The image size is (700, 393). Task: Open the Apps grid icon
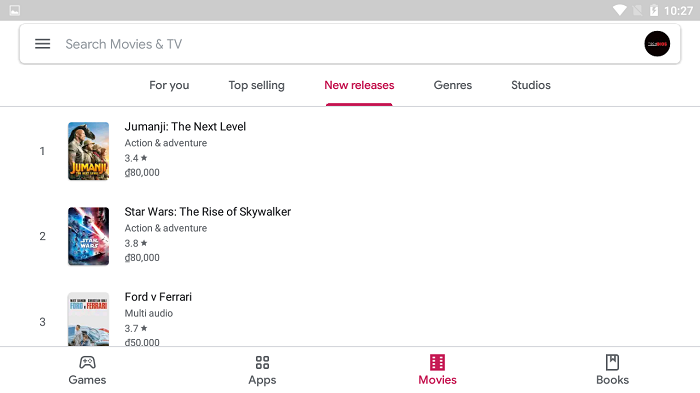click(262, 362)
